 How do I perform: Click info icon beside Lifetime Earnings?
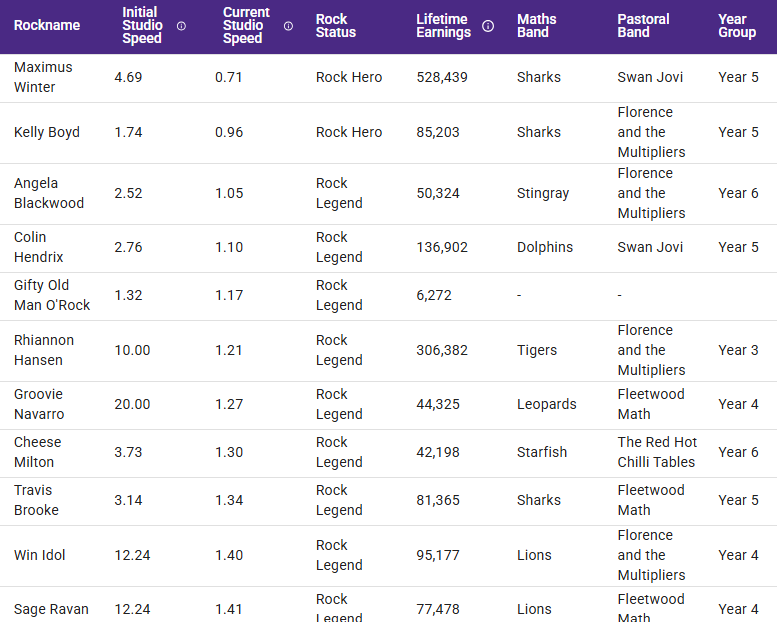488,26
